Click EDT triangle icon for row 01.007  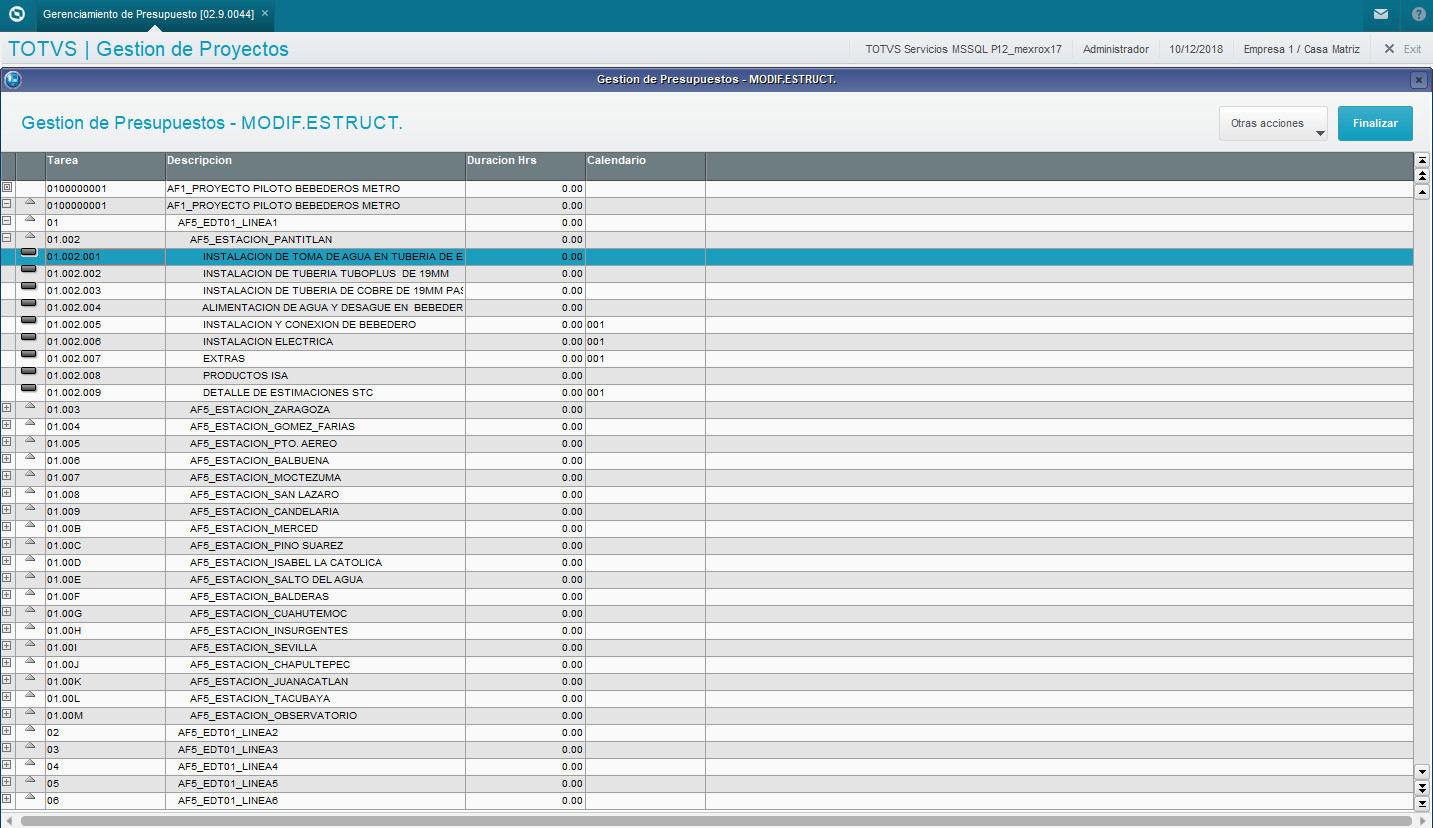(x=29, y=473)
